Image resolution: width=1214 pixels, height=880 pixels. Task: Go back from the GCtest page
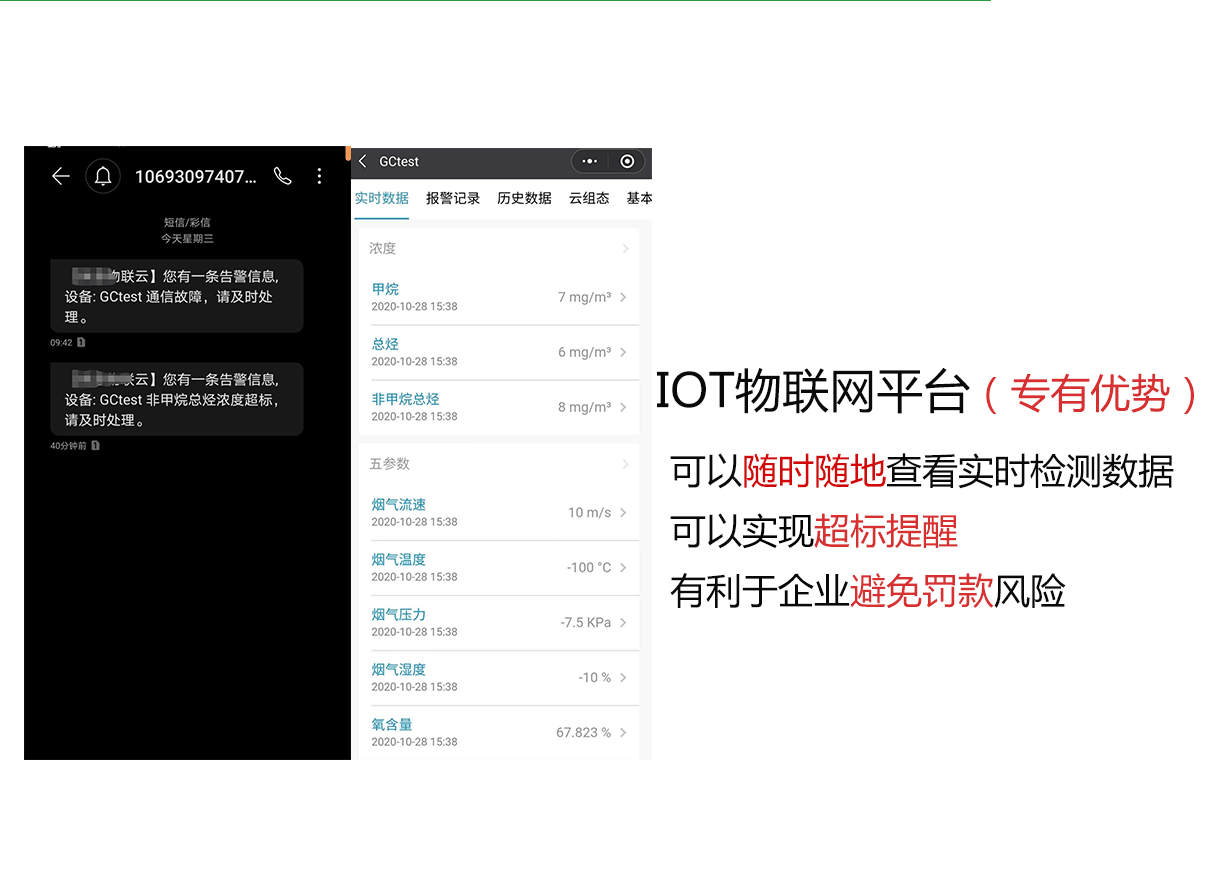point(363,161)
